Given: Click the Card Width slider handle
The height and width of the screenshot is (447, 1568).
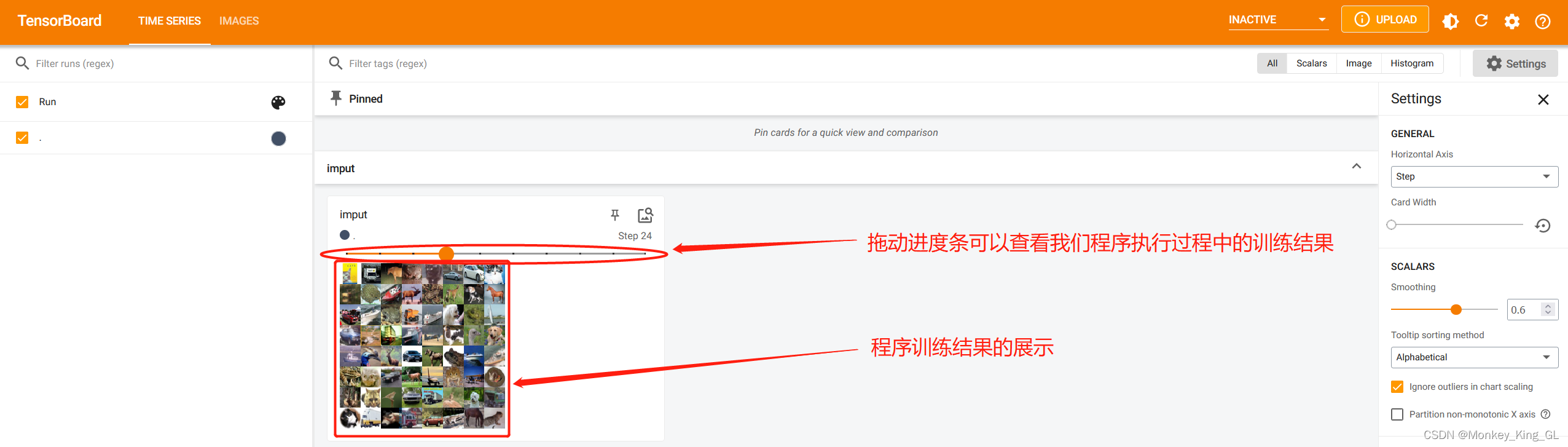Looking at the screenshot, I should click(1392, 225).
